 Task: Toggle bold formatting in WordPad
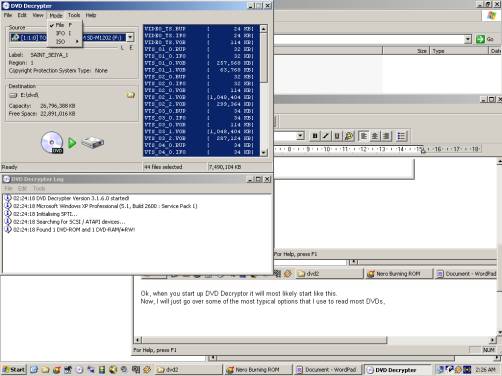pyautogui.click(x=315, y=136)
